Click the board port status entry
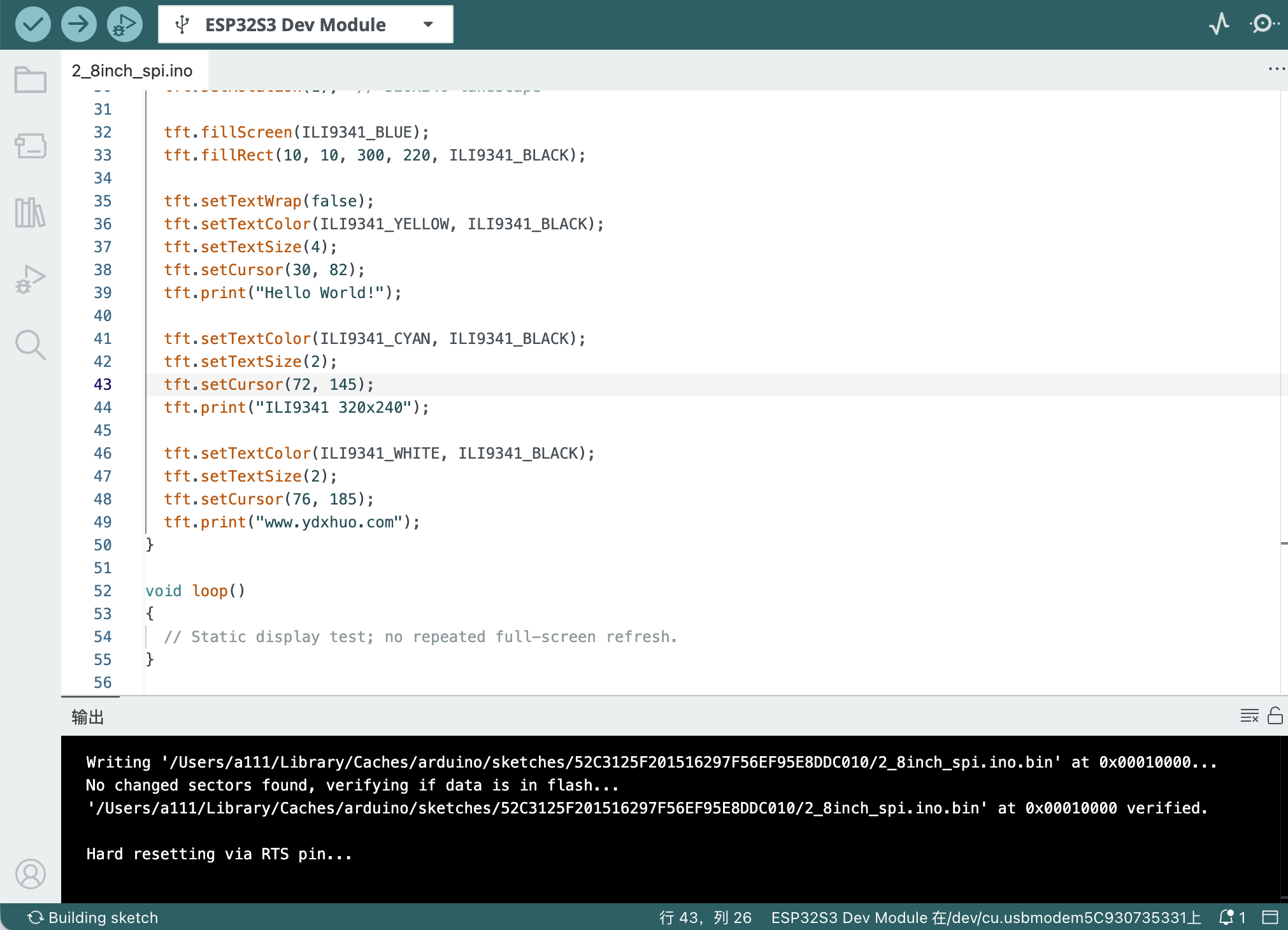 pos(986,917)
